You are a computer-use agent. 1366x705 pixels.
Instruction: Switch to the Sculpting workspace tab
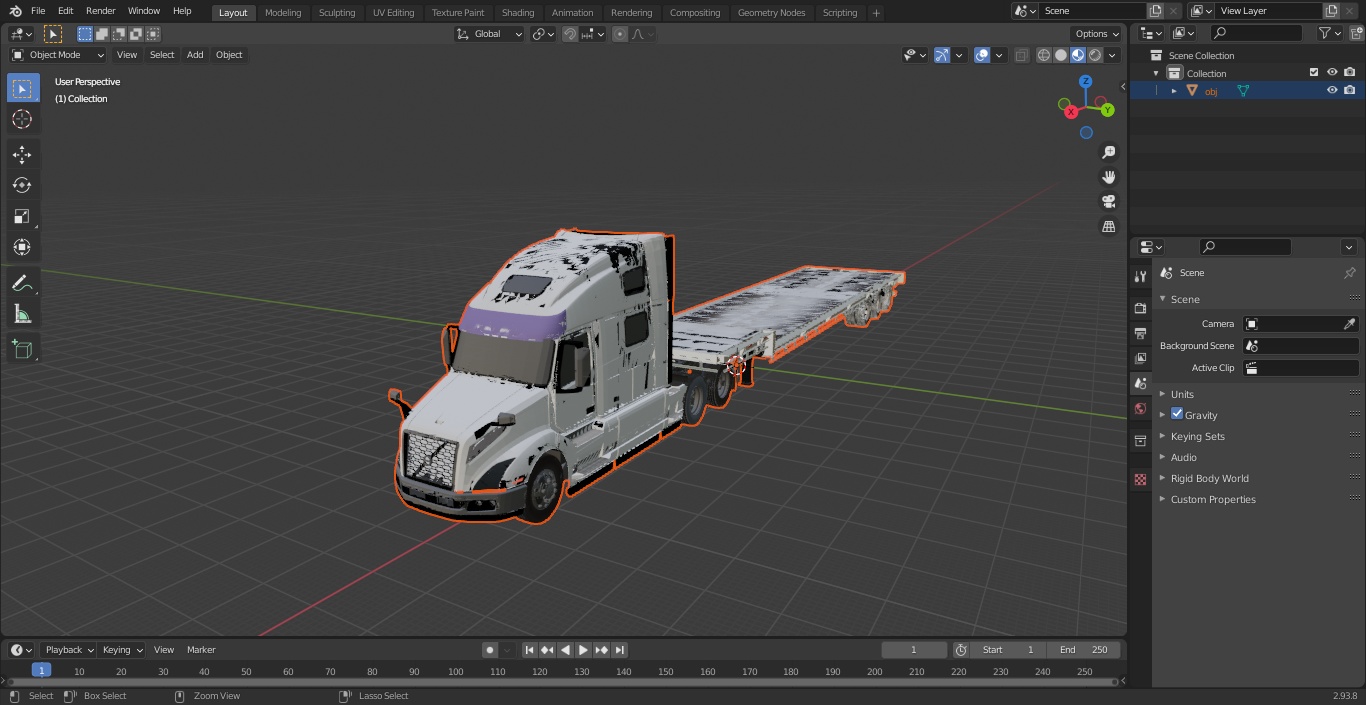337,13
